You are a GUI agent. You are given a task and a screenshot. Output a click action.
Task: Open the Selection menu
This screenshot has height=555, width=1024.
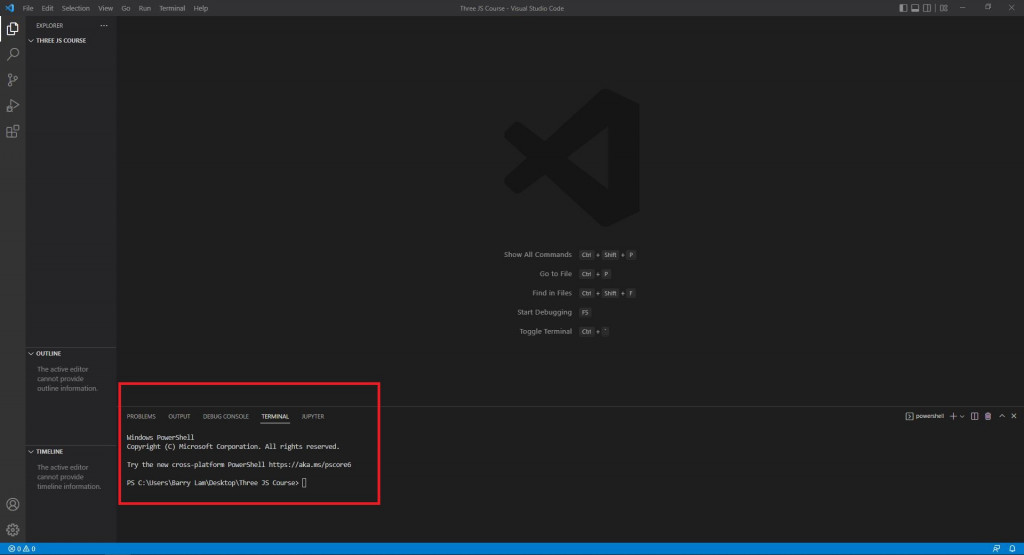pos(76,8)
